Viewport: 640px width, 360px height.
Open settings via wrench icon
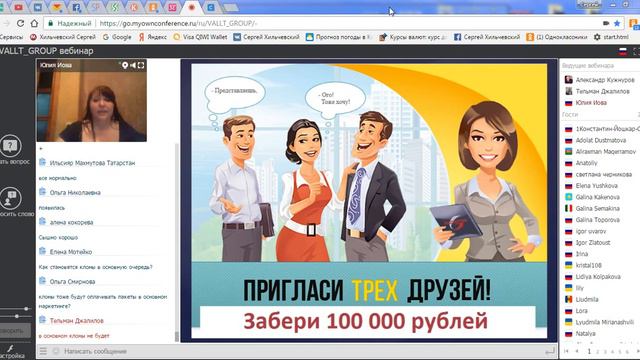(10, 348)
